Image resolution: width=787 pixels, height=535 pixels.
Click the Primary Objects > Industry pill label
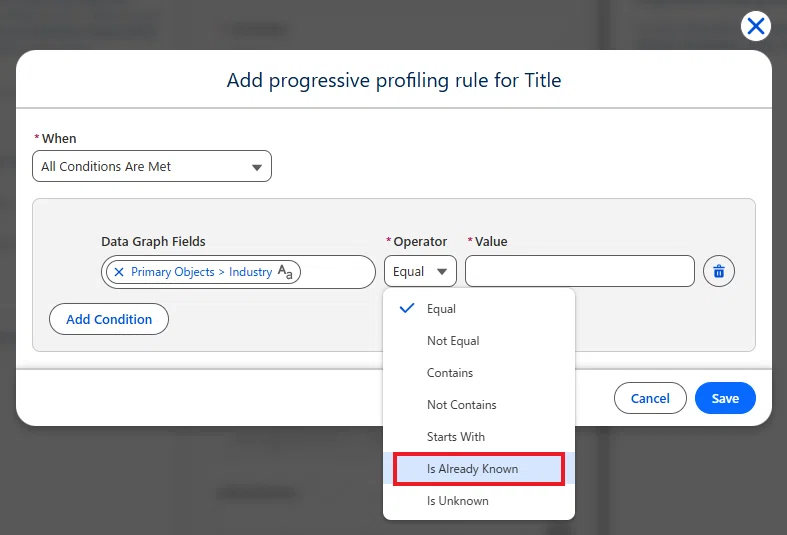click(201, 272)
